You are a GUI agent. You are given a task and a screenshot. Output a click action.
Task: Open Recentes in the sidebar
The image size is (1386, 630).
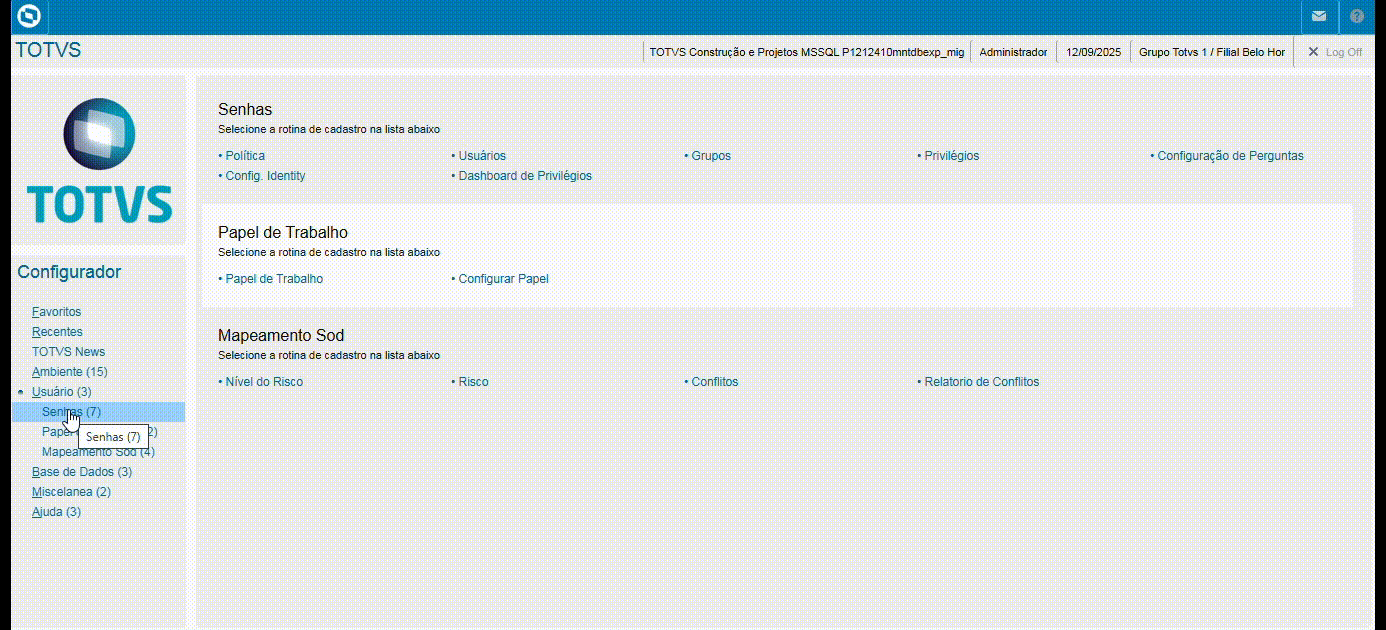click(x=57, y=332)
